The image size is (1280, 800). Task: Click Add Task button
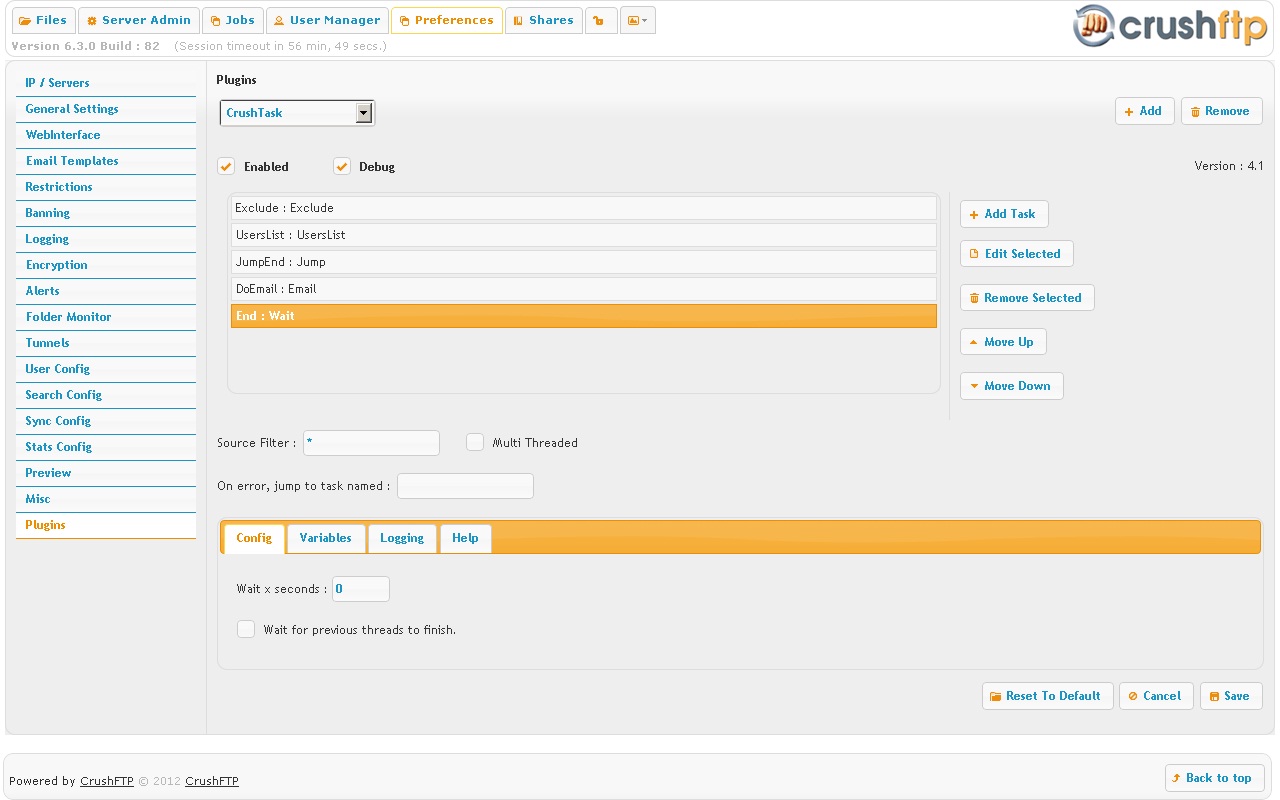1004,214
